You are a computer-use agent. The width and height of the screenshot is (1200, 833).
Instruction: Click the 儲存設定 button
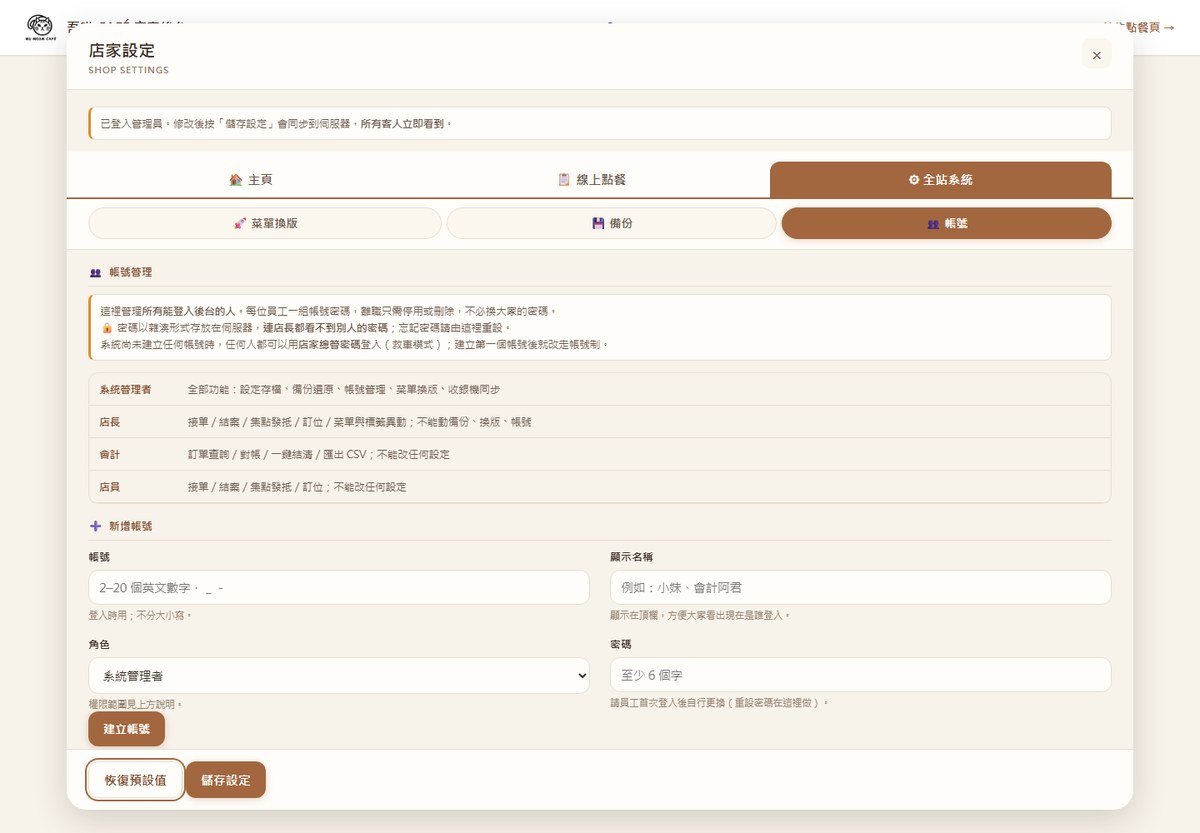point(225,780)
